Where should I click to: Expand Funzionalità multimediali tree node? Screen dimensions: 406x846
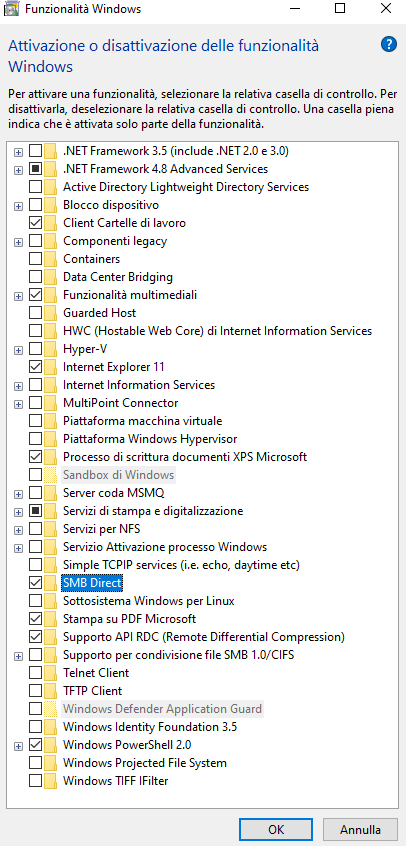tap(19, 296)
